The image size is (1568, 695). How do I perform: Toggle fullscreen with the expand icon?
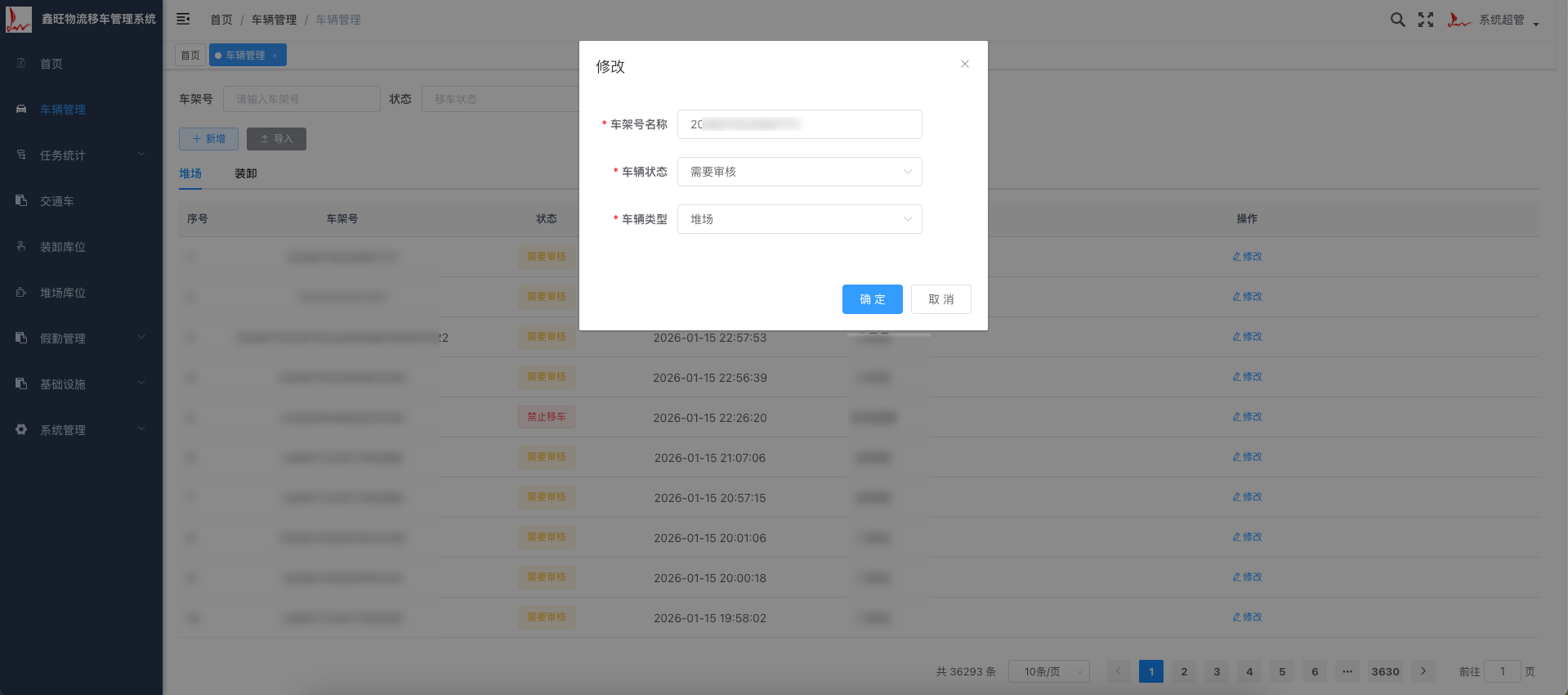[x=1426, y=20]
